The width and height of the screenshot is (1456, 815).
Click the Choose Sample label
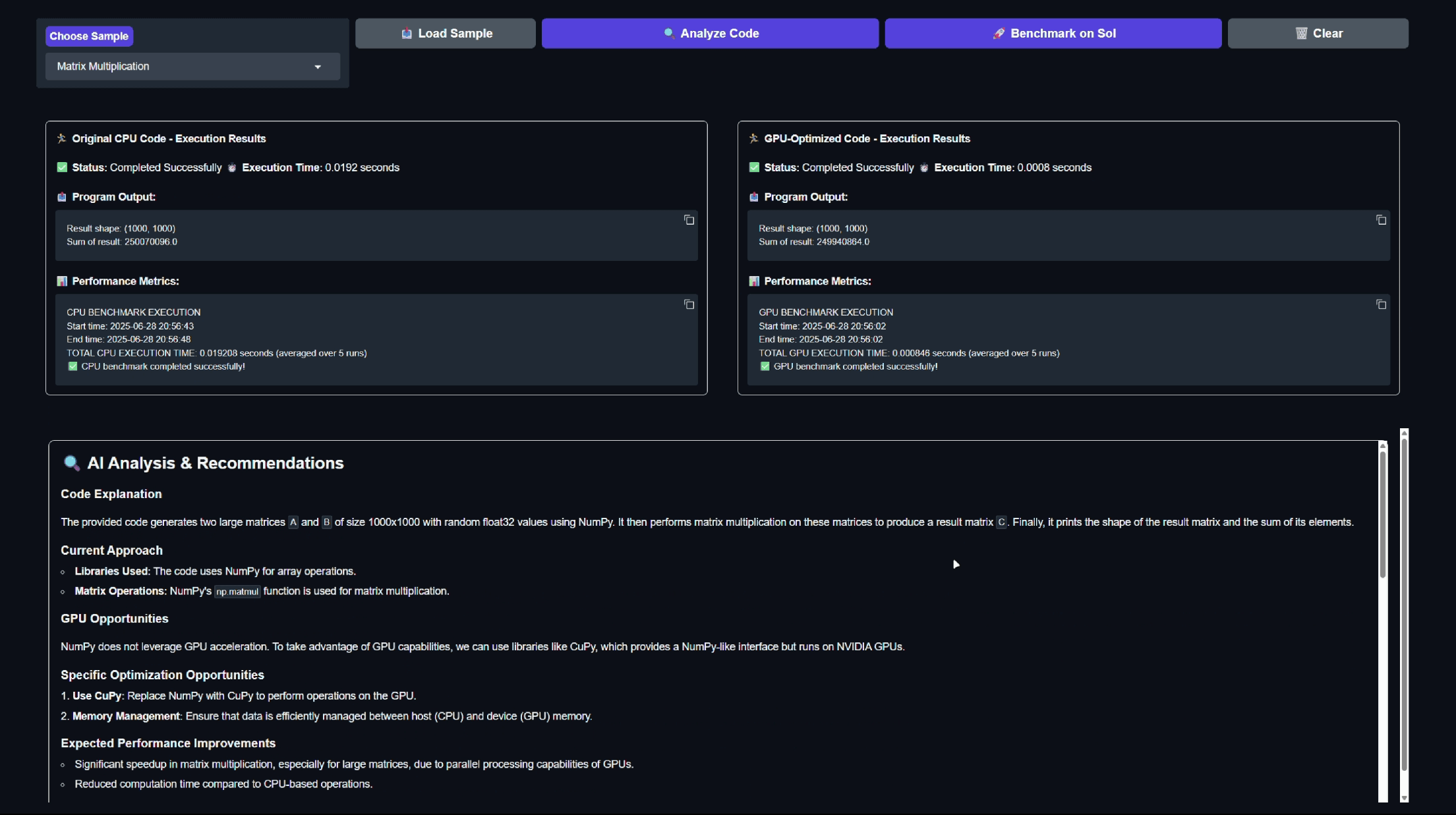click(89, 36)
